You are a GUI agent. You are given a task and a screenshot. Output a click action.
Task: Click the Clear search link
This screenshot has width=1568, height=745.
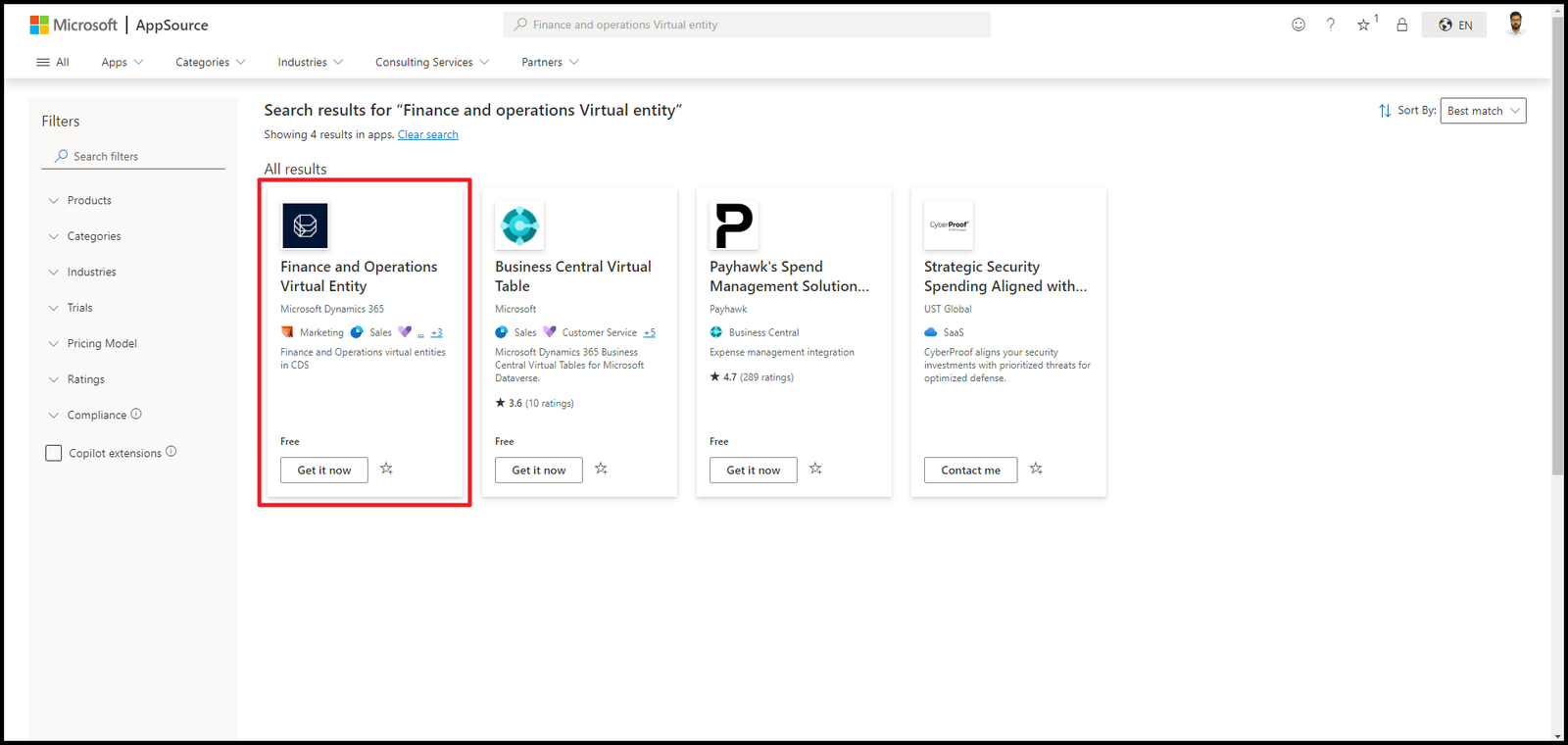(428, 134)
